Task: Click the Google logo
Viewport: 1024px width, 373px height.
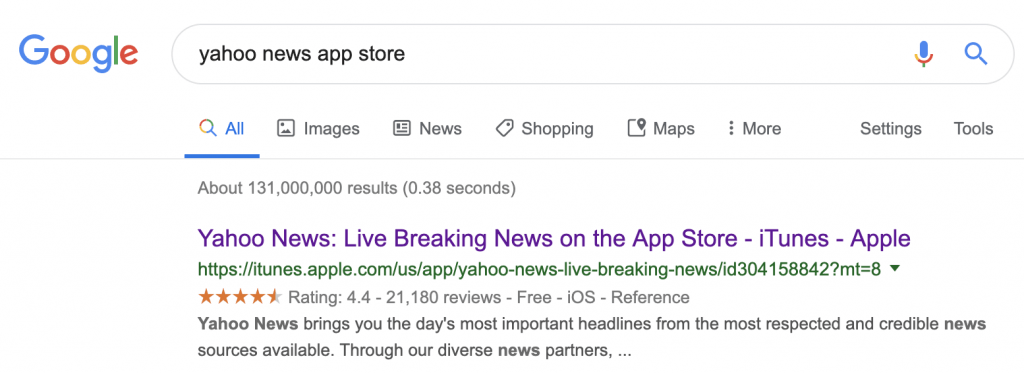Action: [78, 54]
